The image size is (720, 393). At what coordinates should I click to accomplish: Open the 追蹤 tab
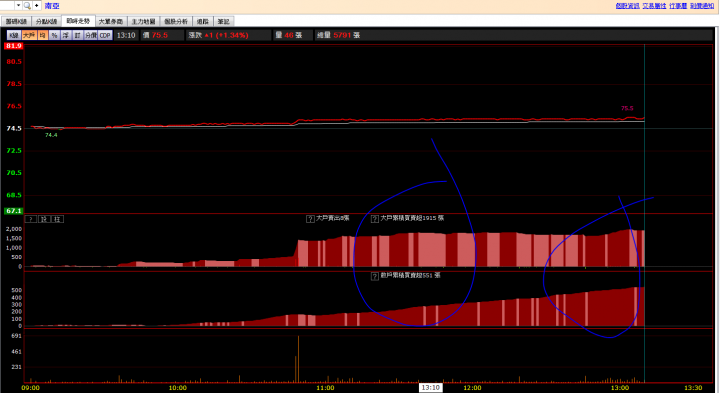point(202,22)
